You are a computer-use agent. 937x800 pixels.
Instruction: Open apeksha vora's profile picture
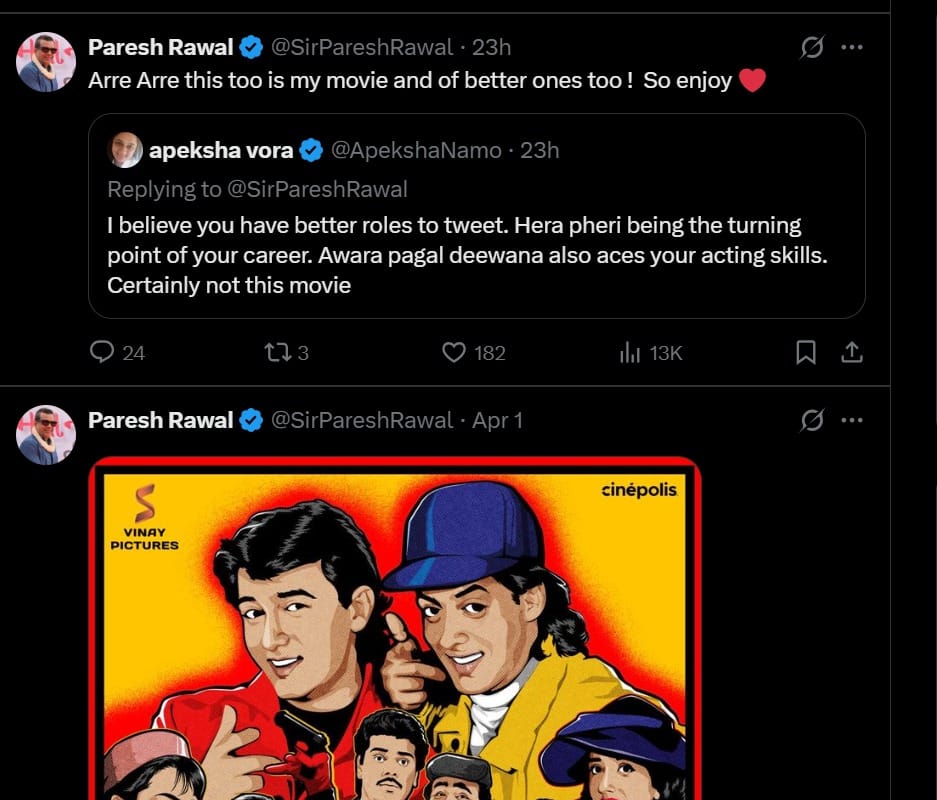click(x=125, y=150)
